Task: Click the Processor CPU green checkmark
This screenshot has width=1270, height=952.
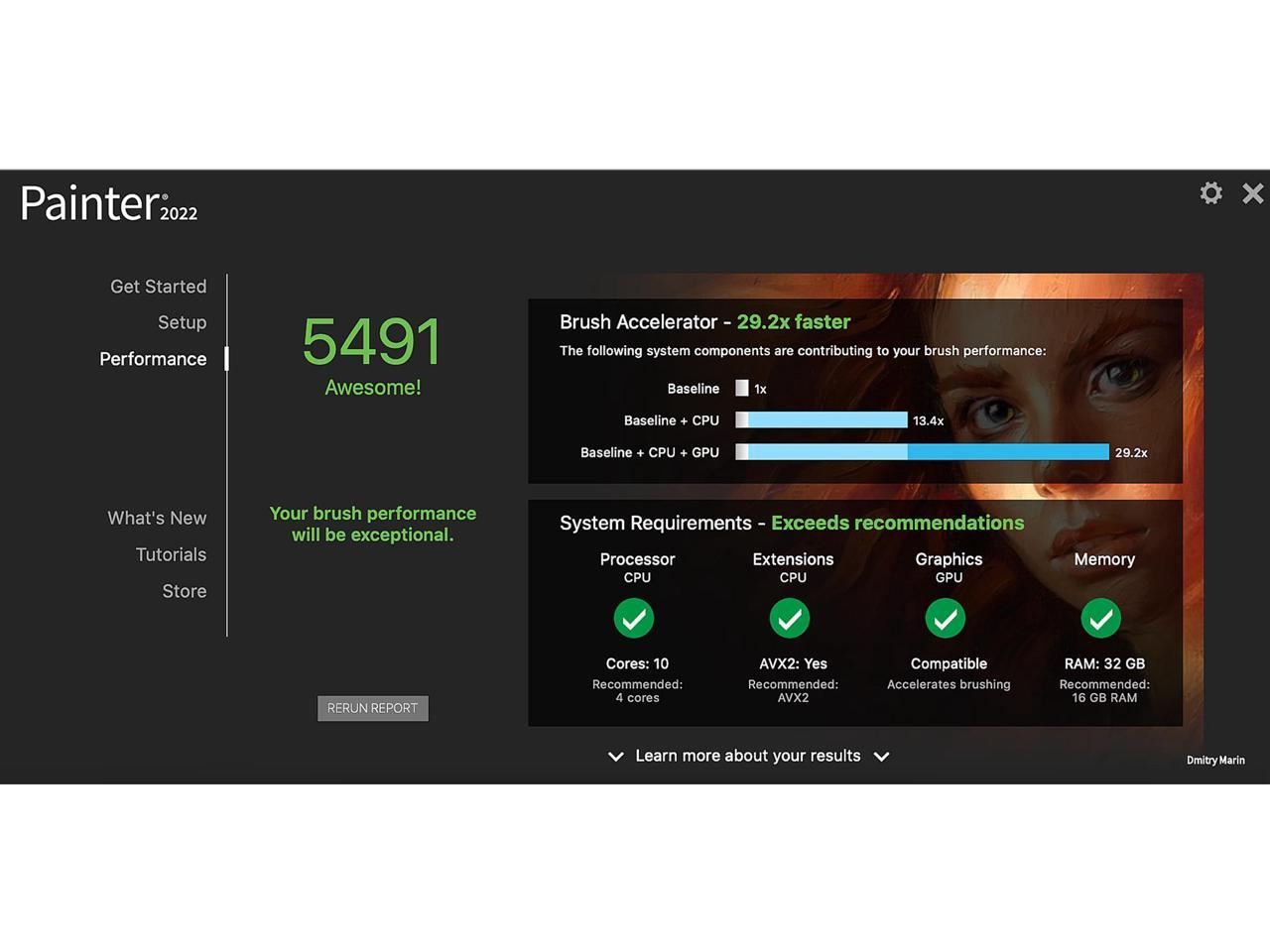Action: 634,619
